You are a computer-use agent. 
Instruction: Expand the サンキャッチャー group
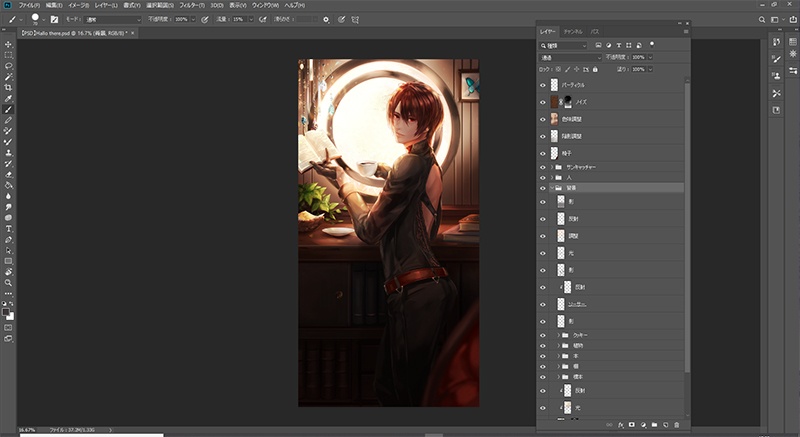pyautogui.click(x=552, y=167)
